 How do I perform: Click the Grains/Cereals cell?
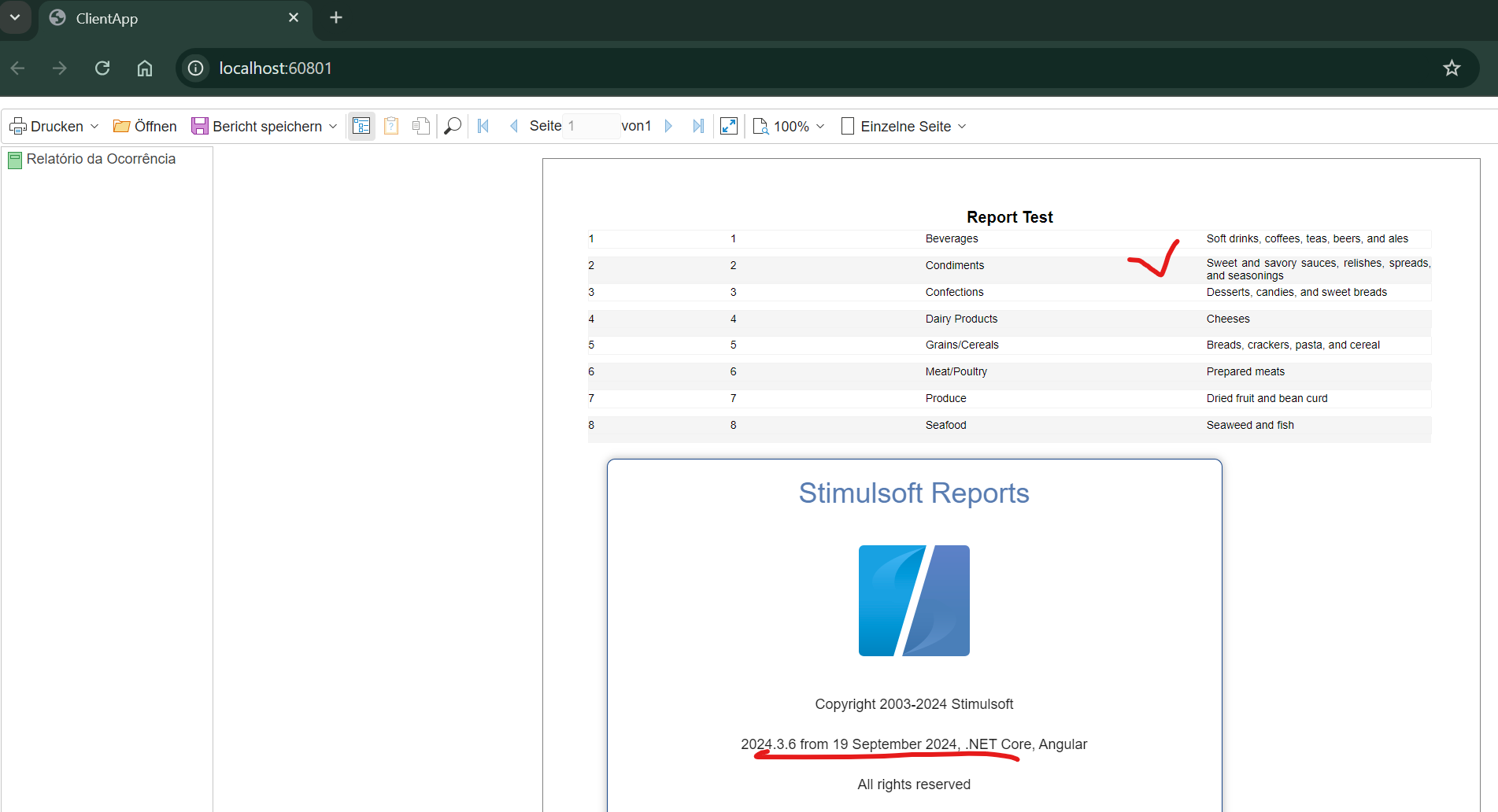tap(962, 345)
